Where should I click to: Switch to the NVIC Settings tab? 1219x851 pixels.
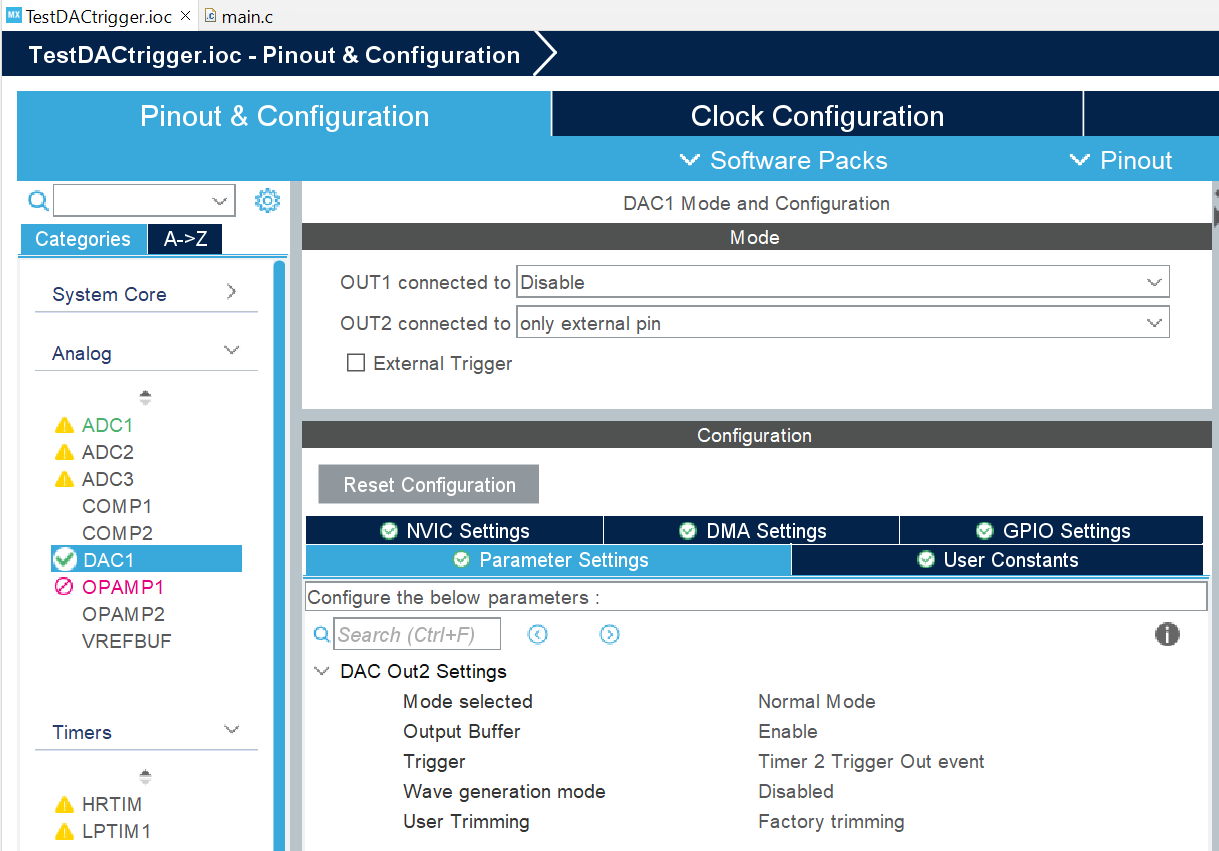453,530
